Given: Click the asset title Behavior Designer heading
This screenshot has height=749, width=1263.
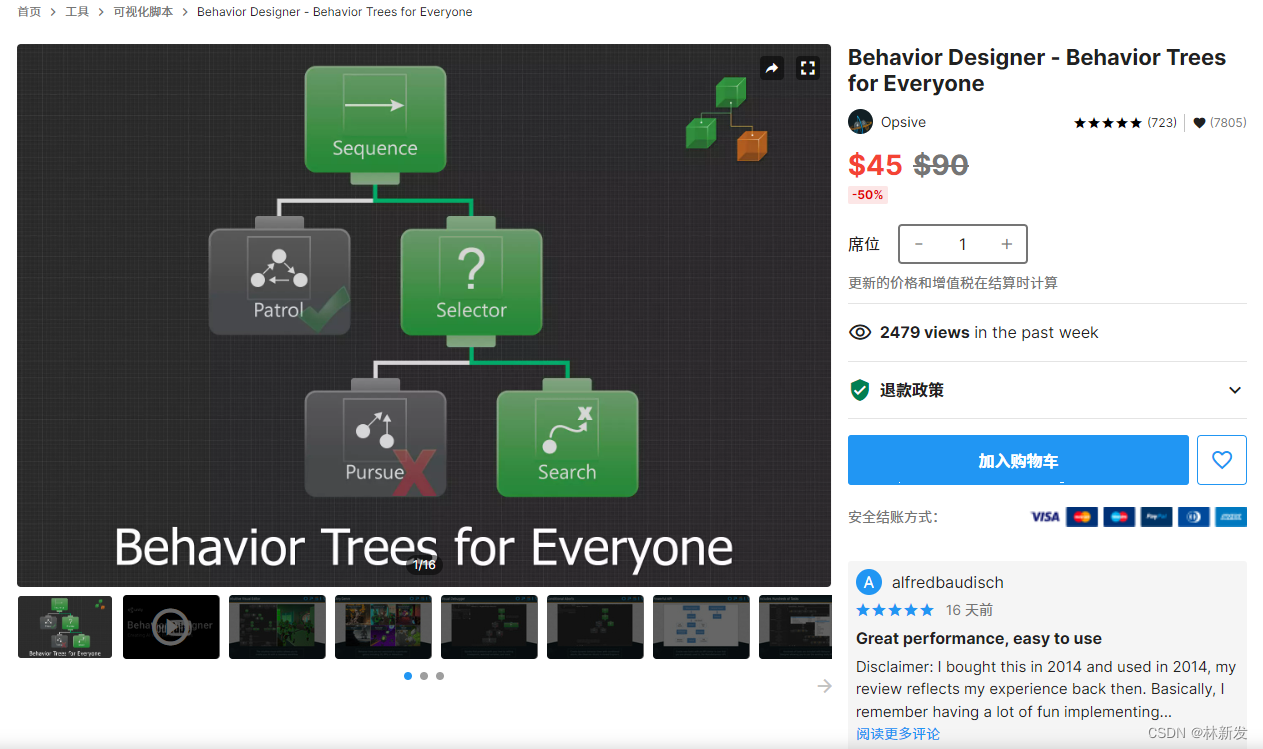Looking at the screenshot, I should (1037, 70).
